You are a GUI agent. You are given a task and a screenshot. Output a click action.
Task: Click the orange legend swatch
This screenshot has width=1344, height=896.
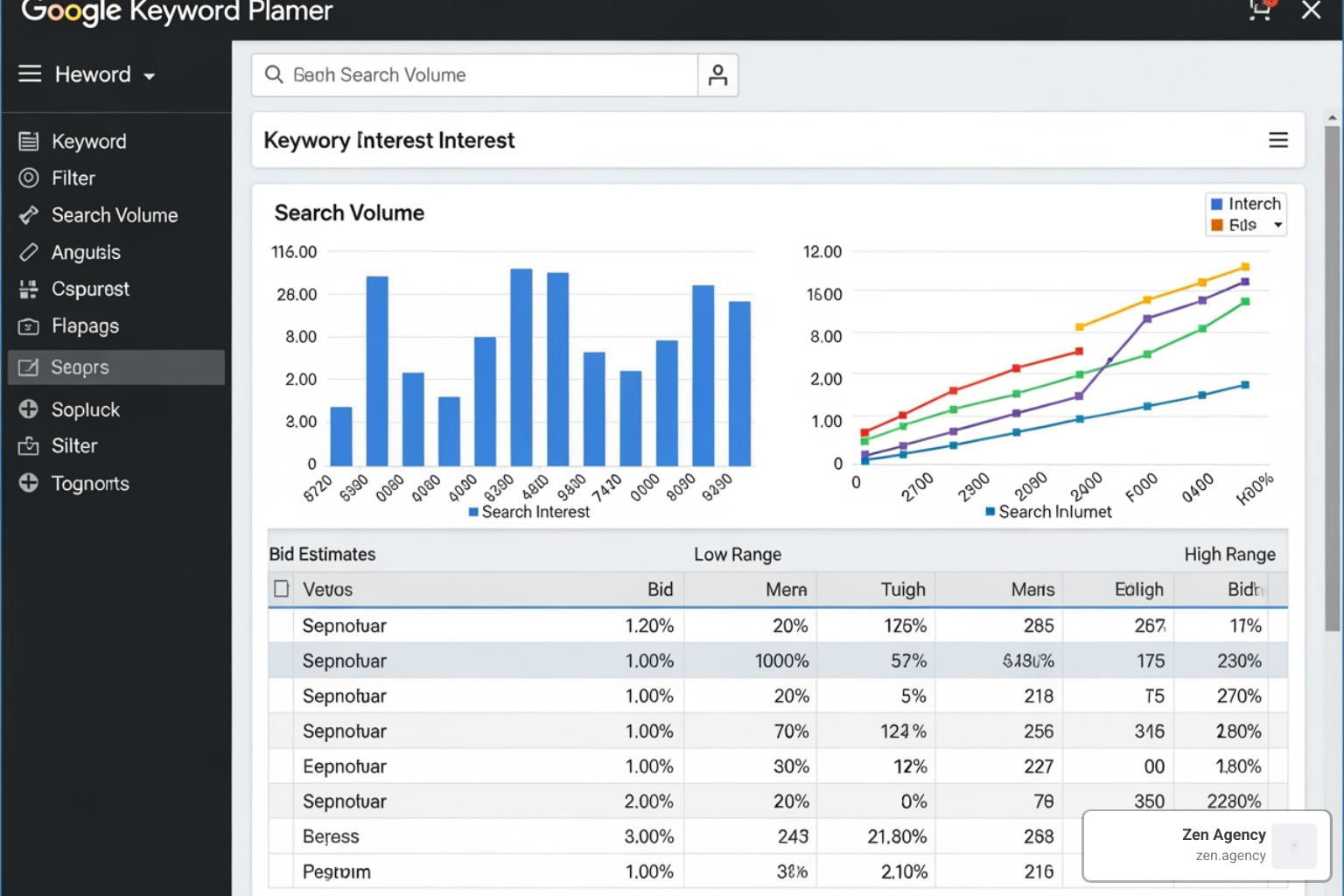1216,226
